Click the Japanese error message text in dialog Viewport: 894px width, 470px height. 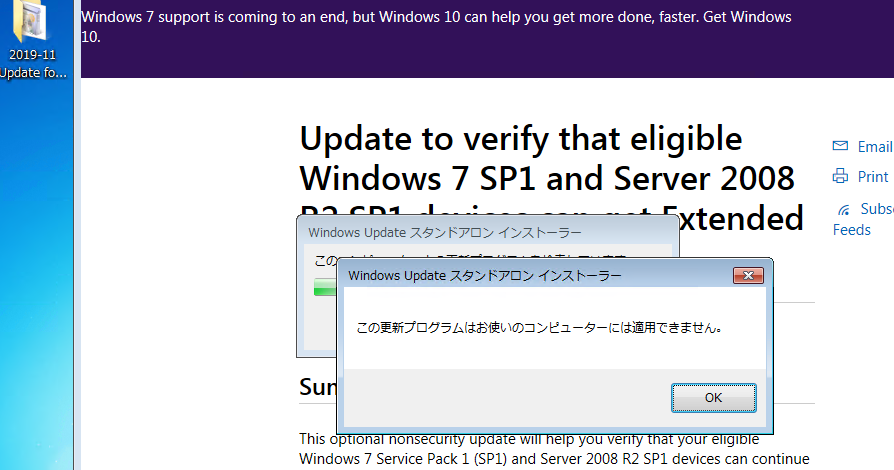(539, 328)
